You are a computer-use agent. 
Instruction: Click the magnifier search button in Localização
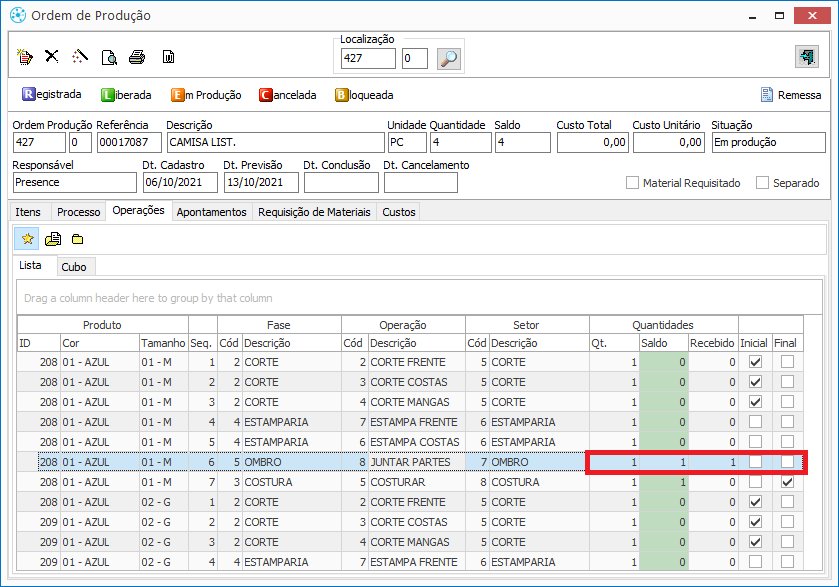(448, 58)
